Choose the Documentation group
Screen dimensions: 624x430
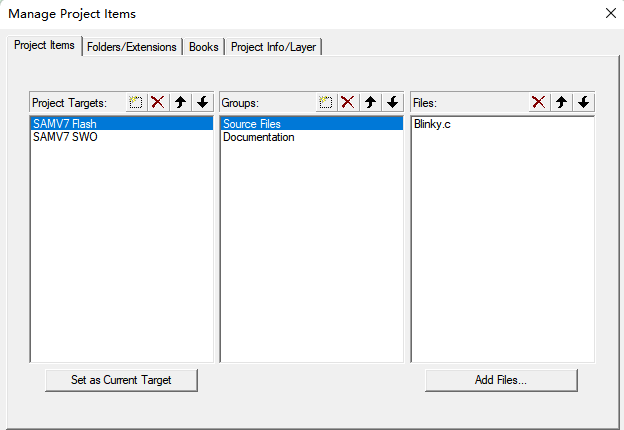click(x=258, y=137)
